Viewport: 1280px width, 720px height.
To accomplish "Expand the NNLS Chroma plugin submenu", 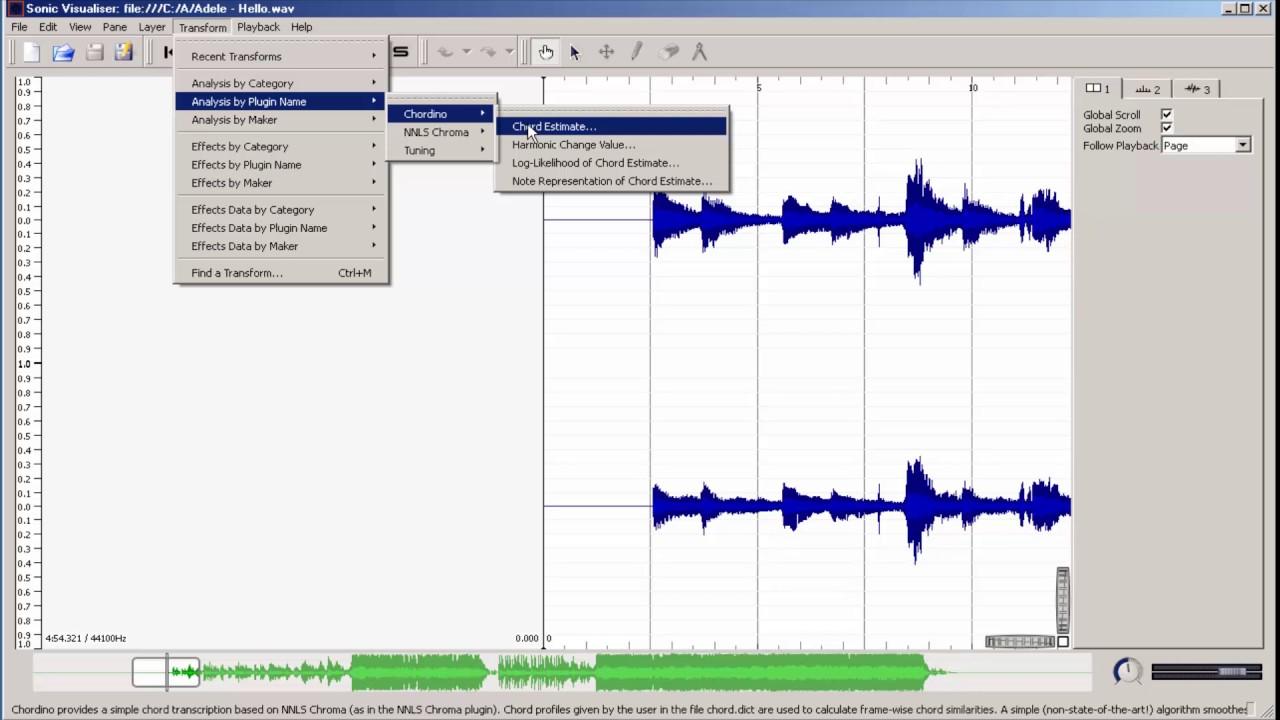I will click(x=442, y=132).
